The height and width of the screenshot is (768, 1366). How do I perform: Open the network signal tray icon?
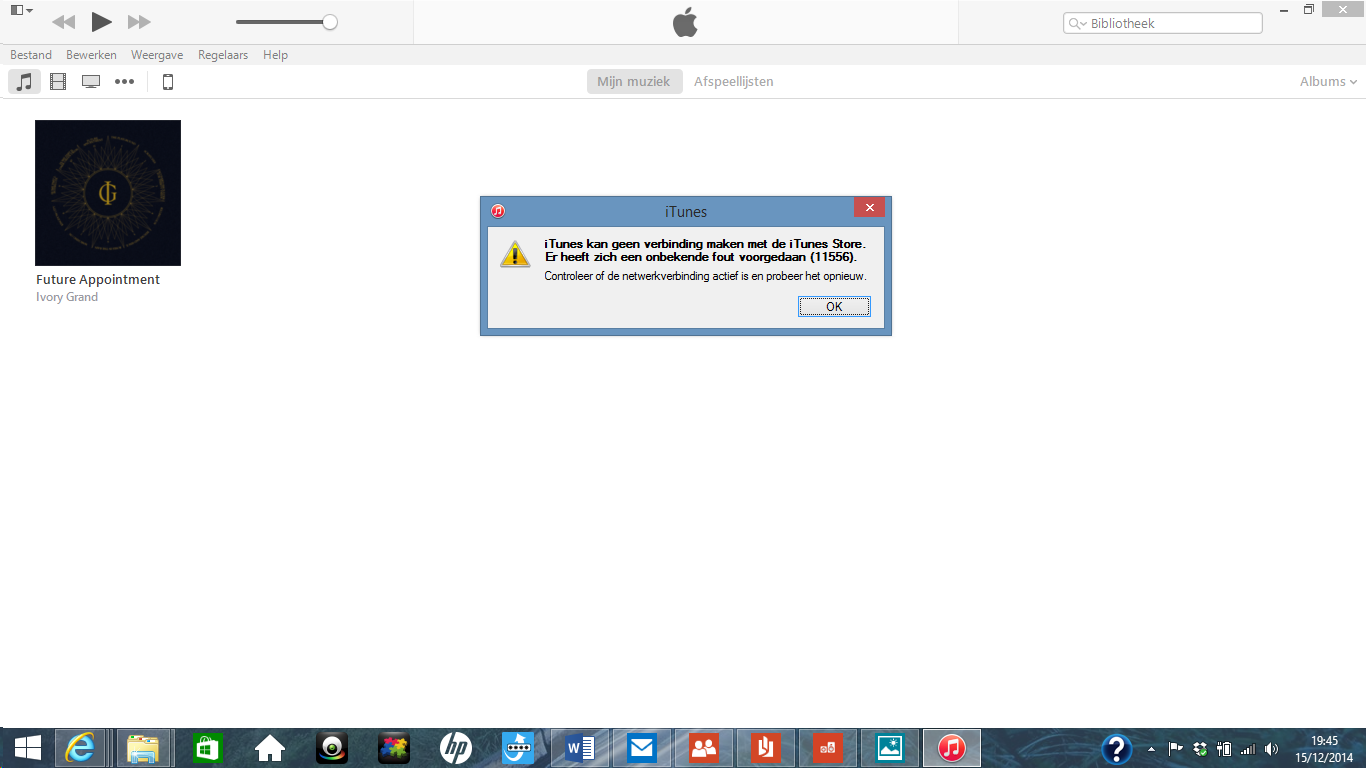coord(1247,748)
